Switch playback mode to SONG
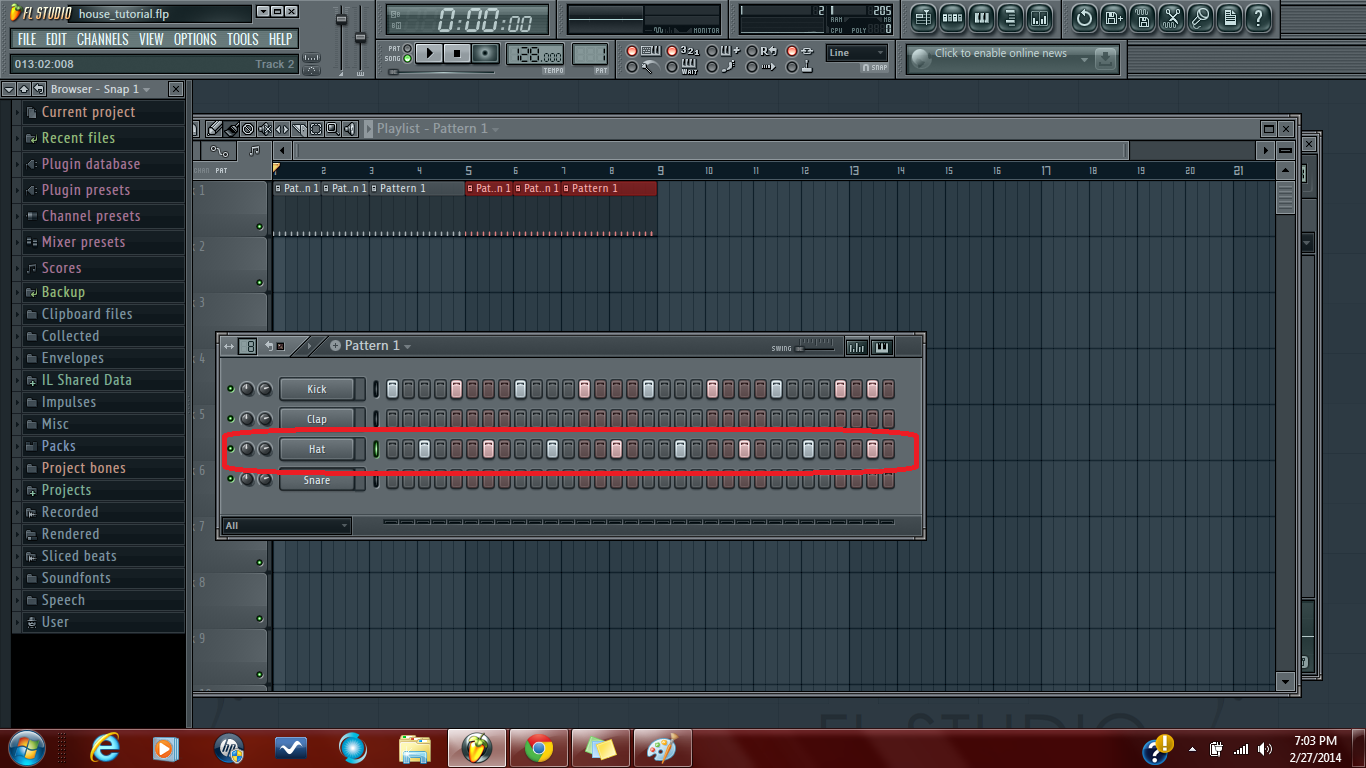1366x768 pixels. [406, 56]
